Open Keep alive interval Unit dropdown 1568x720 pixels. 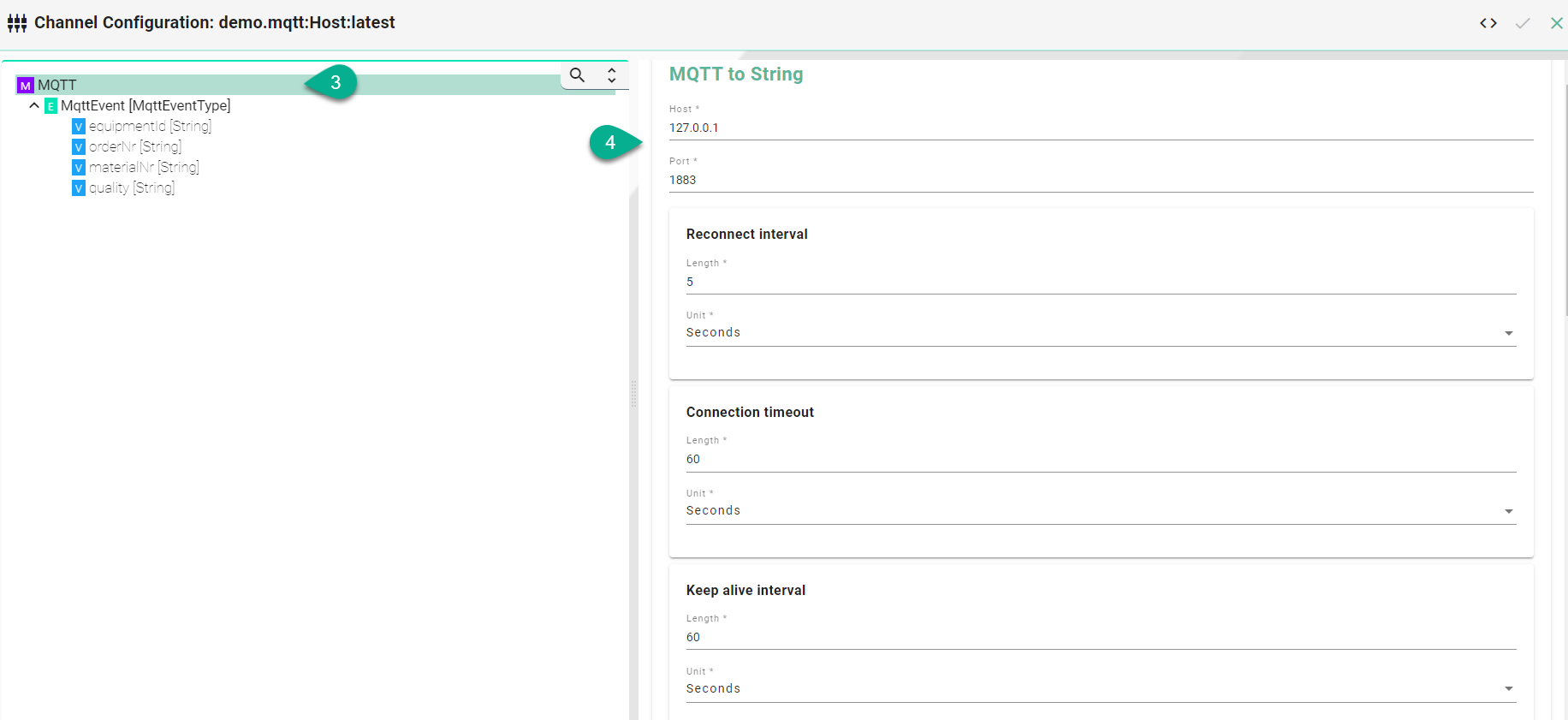(1100, 689)
